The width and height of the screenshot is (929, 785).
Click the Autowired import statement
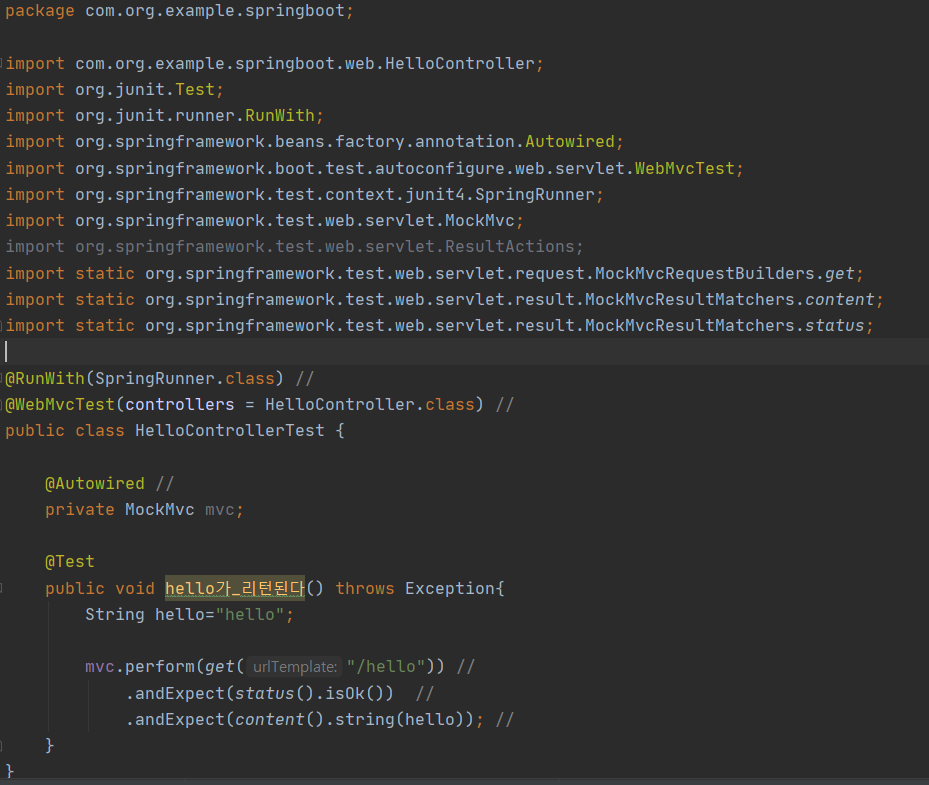[x=315, y=142]
